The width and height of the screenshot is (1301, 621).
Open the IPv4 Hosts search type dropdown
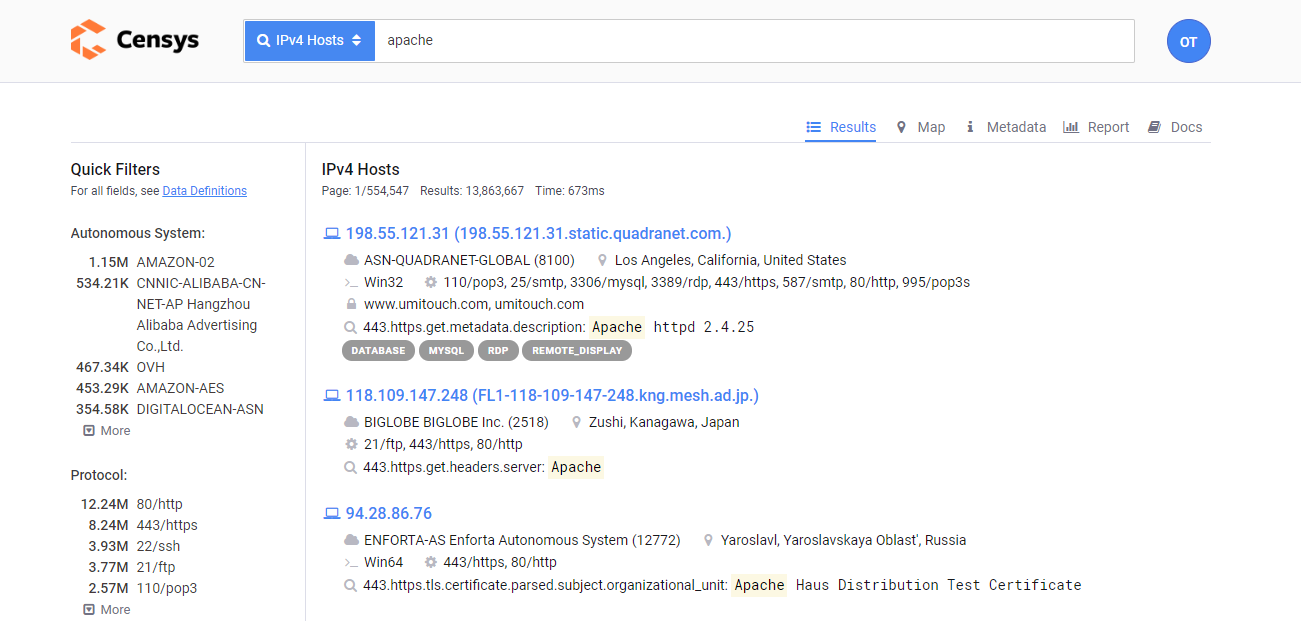tap(310, 41)
